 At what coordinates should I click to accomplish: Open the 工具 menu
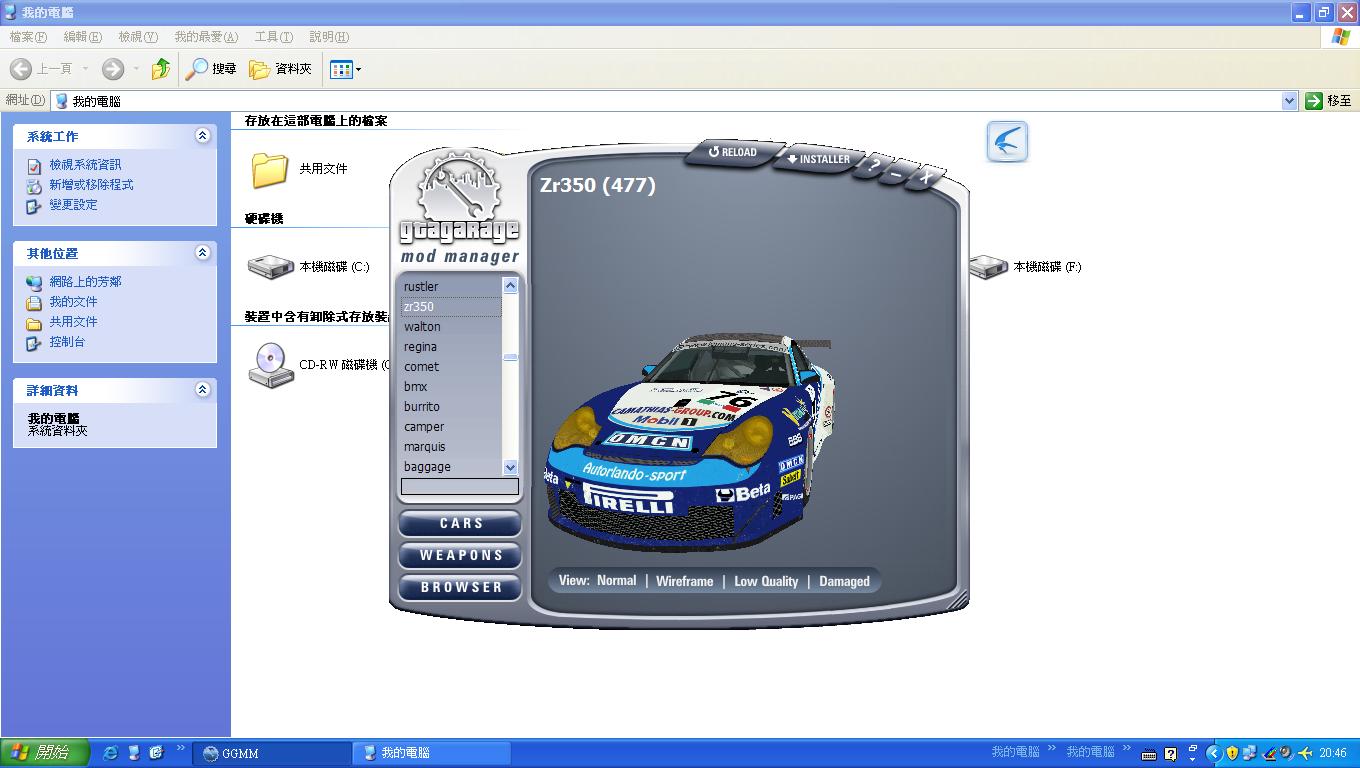coord(273,37)
